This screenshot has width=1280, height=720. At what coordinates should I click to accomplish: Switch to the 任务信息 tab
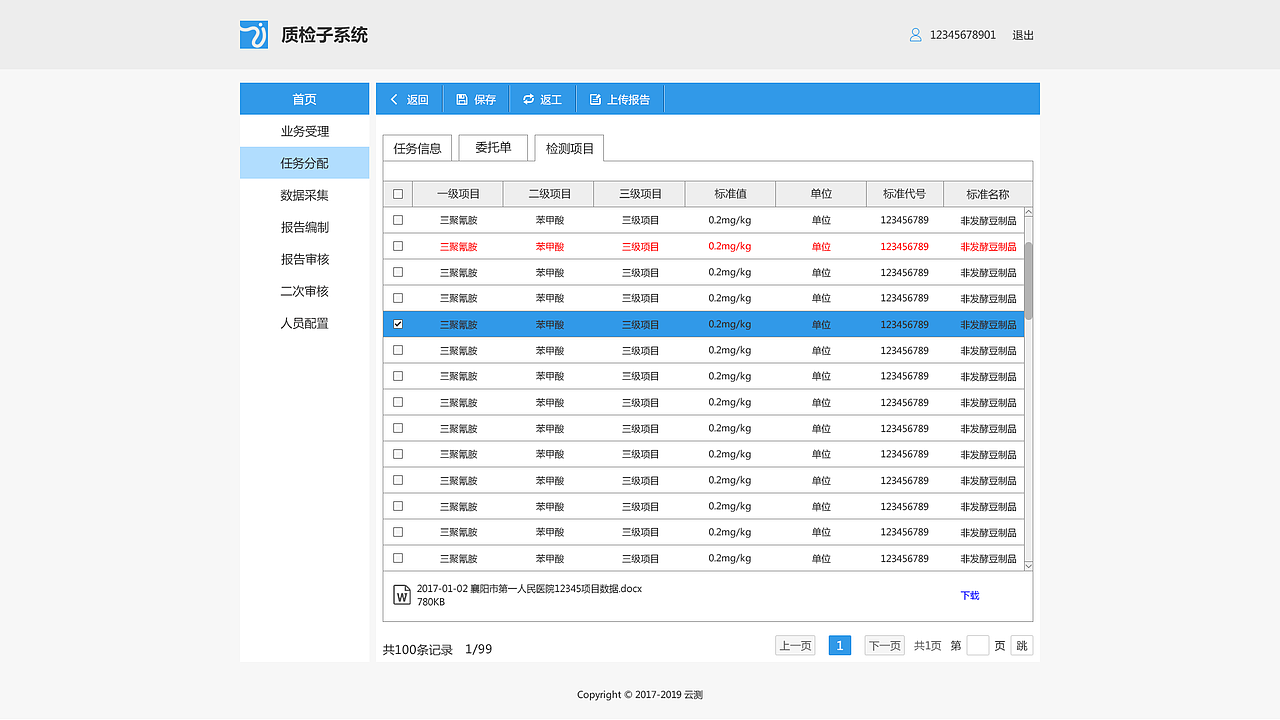click(x=417, y=147)
